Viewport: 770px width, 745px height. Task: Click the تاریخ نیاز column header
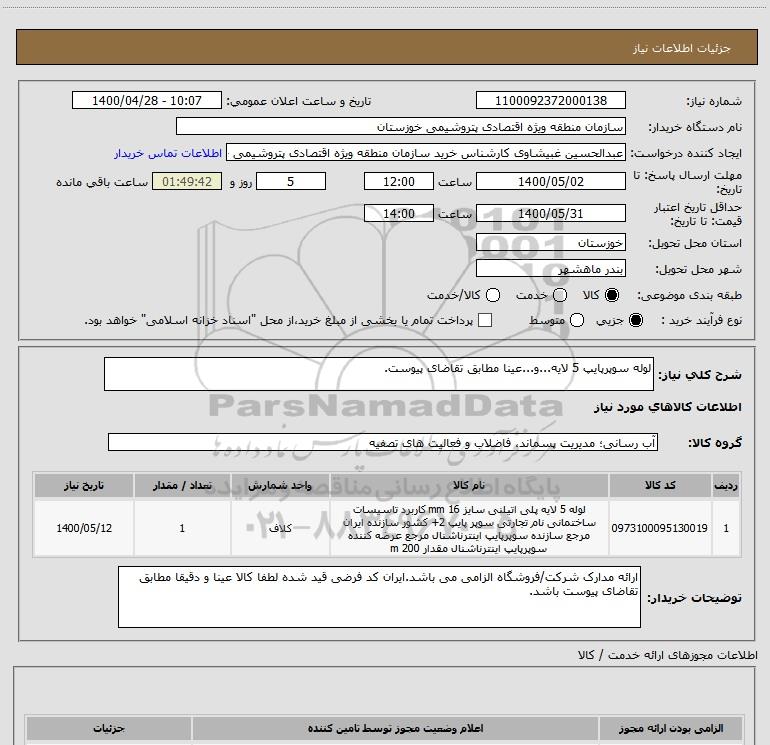84,485
